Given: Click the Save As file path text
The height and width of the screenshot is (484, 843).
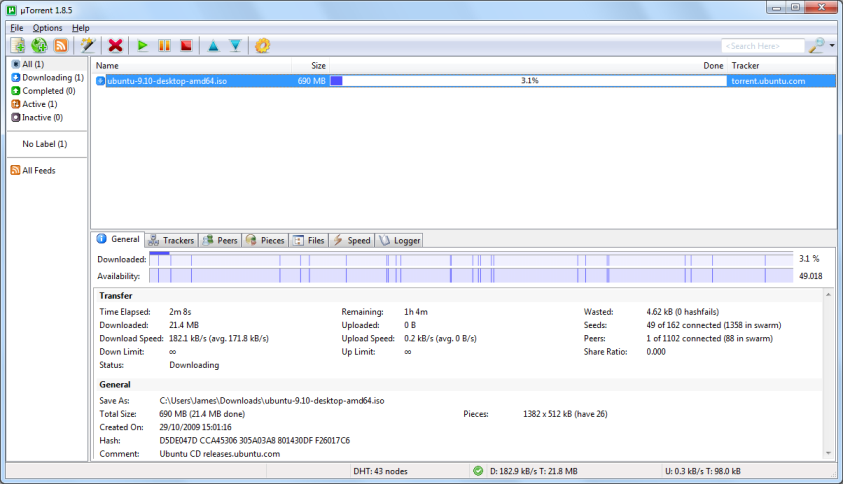Looking at the screenshot, I should point(272,401).
